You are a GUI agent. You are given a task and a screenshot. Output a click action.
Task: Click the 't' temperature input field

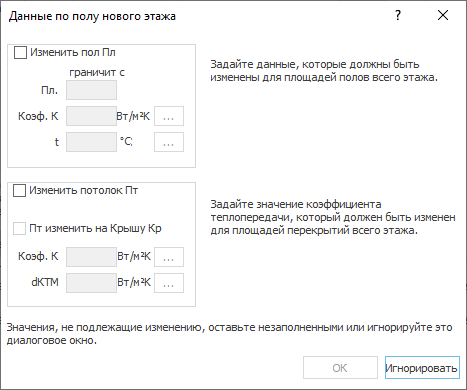point(91,142)
